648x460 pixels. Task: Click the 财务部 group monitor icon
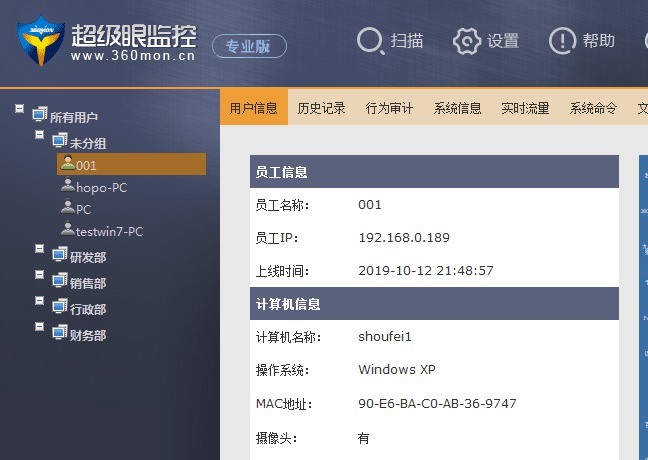(x=59, y=334)
